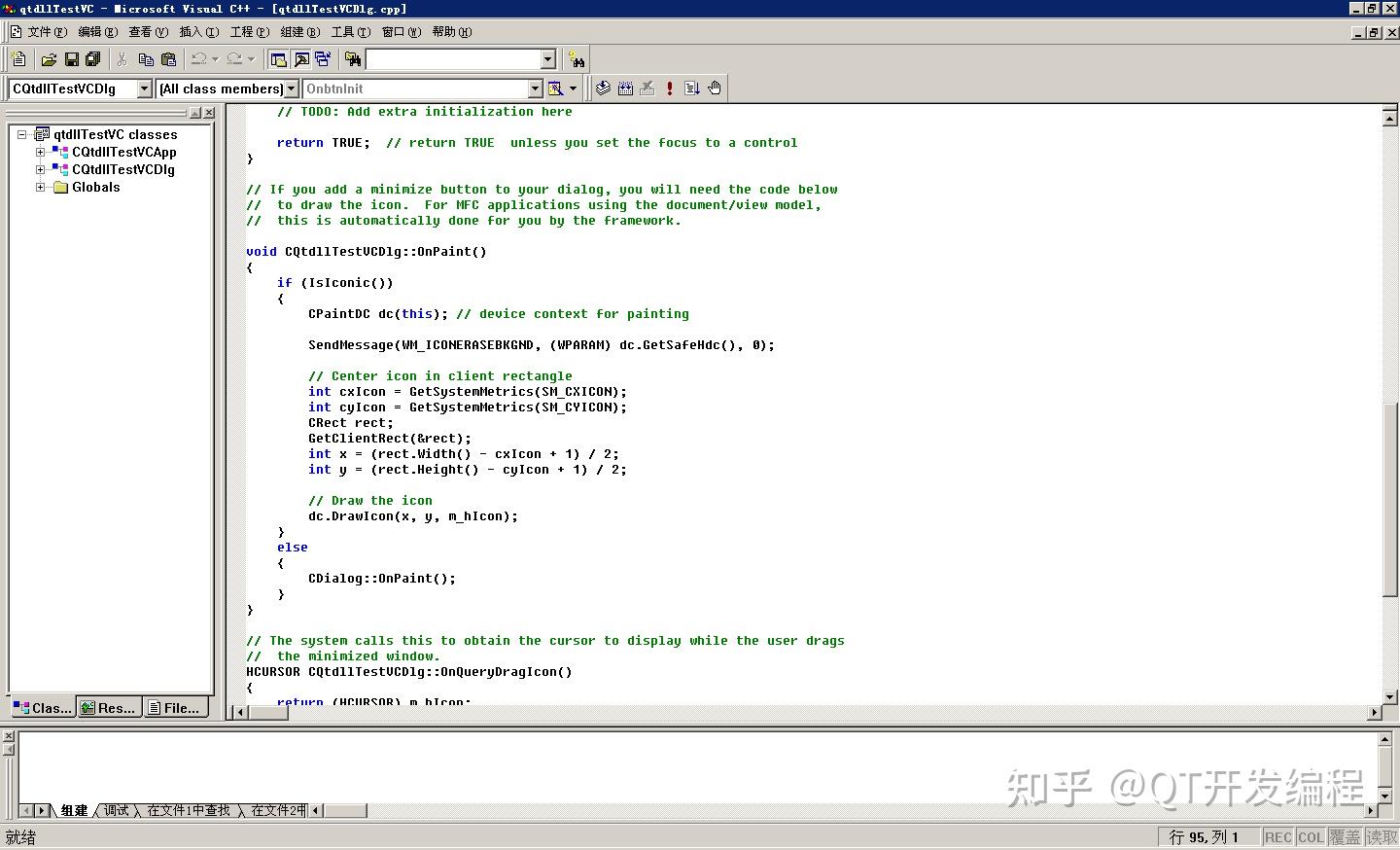Click the Find in Files toolbar icon
Image resolution: width=1400 pixels, height=850 pixels.
click(351, 58)
